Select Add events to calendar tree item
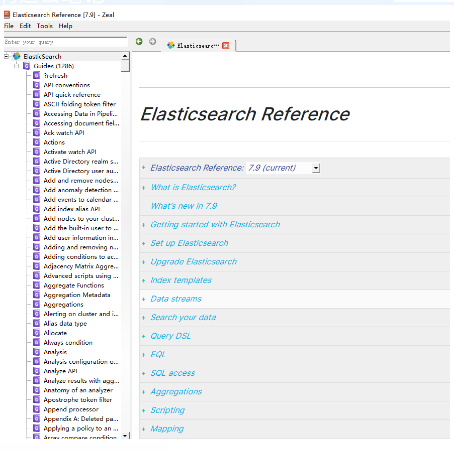The height and width of the screenshot is (450, 454). coord(81,200)
